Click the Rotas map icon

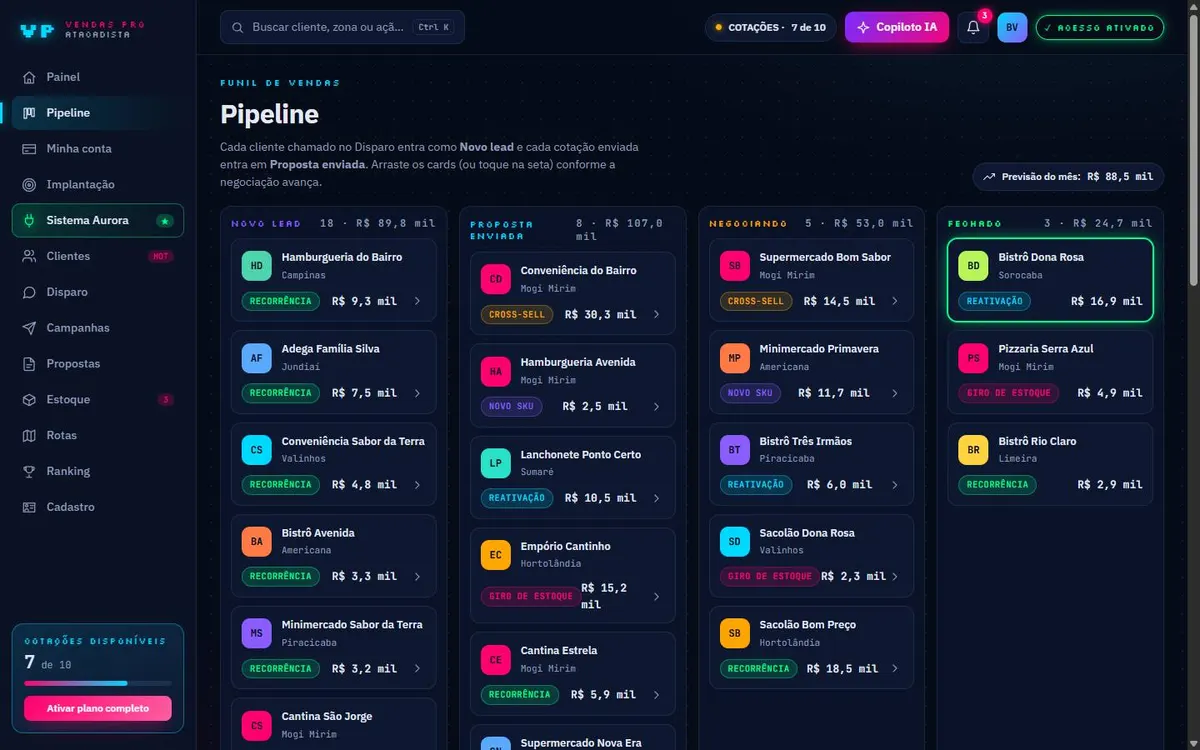[x=28, y=436]
